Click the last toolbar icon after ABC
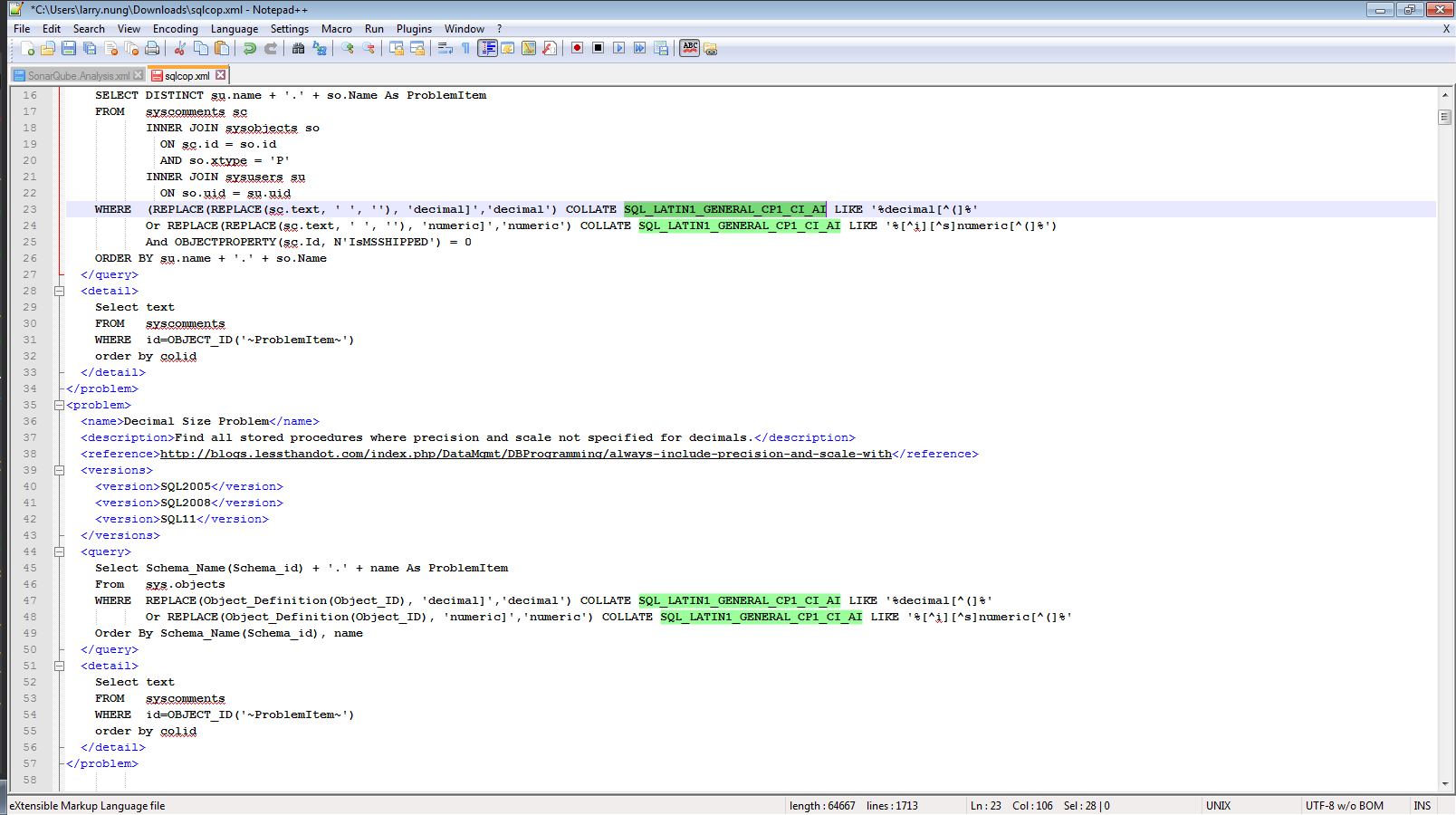This screenshot has width=1456, height=815. click(711, 48)
